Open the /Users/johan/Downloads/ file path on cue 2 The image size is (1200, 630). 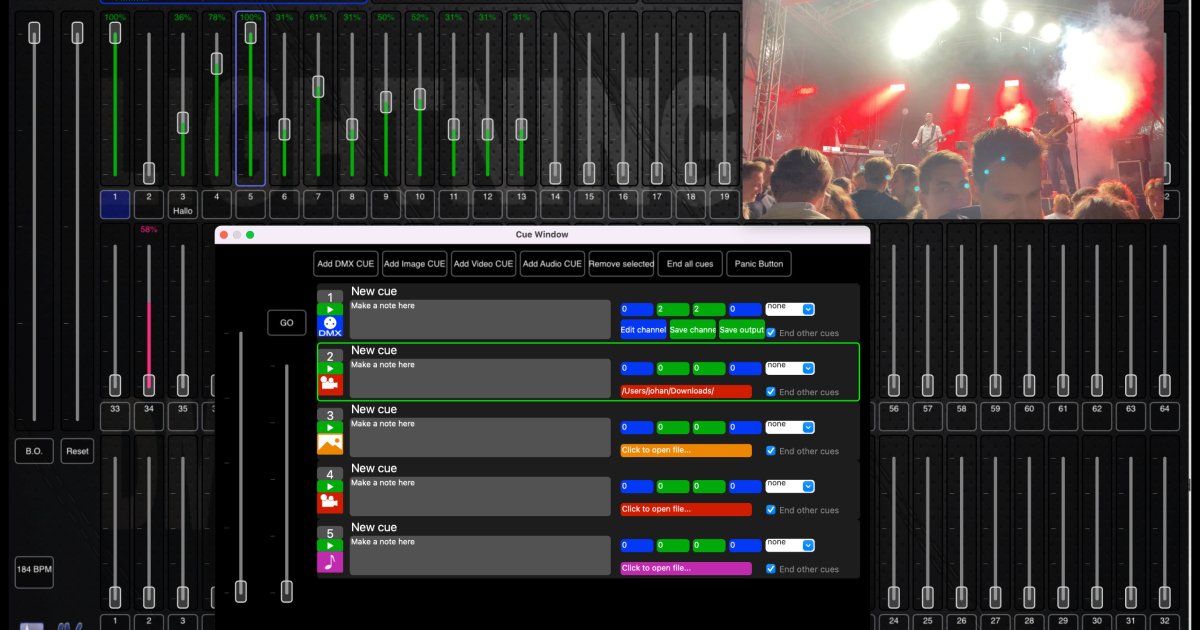tap(685, 391)
